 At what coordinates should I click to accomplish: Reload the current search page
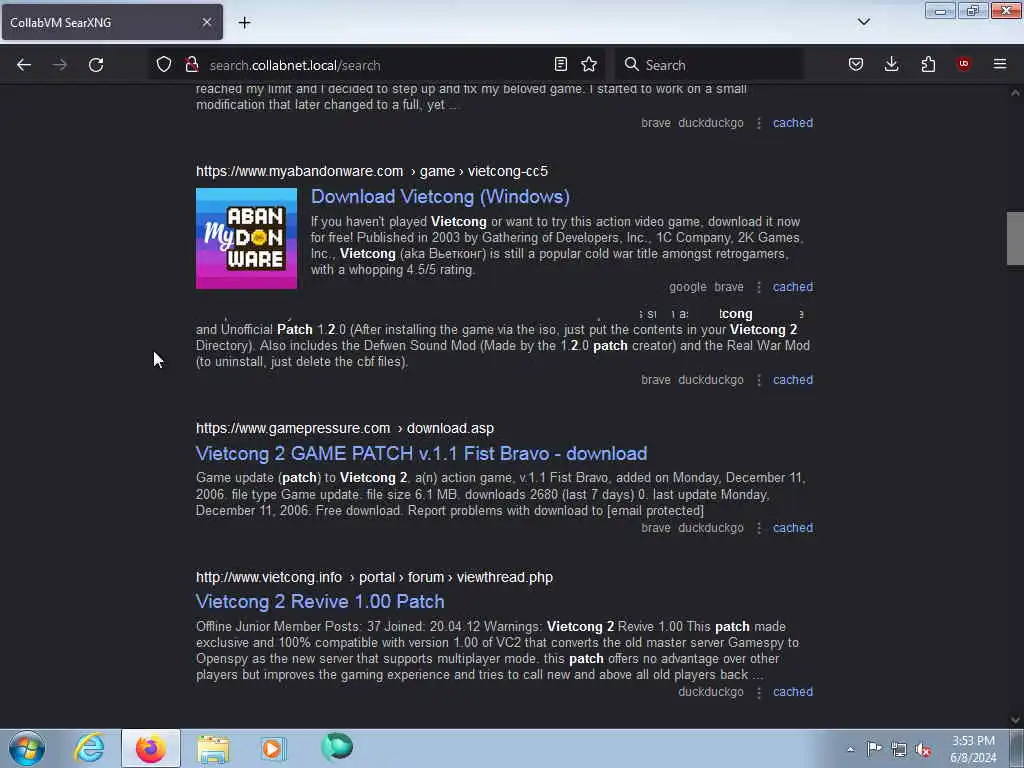point(96,65)
